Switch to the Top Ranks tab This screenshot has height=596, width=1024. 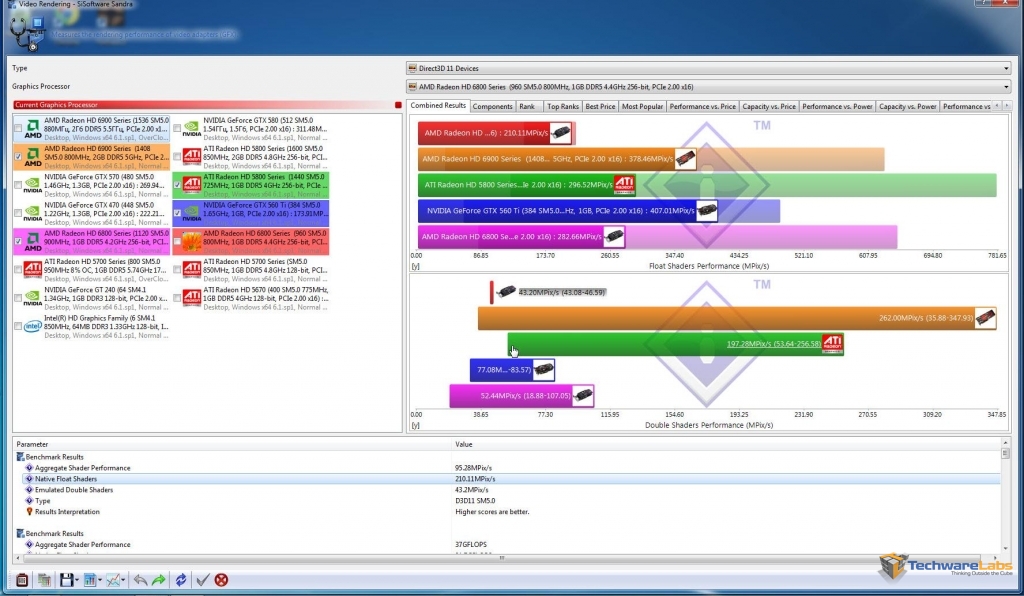(x=562, y=106)
